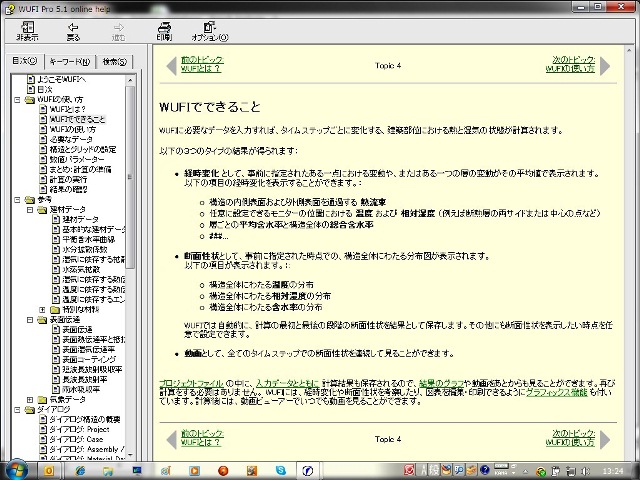This screenshot has height=480, width=640.
Task: Click the right arrow icon at top of topic
Action: click(605, 65)
